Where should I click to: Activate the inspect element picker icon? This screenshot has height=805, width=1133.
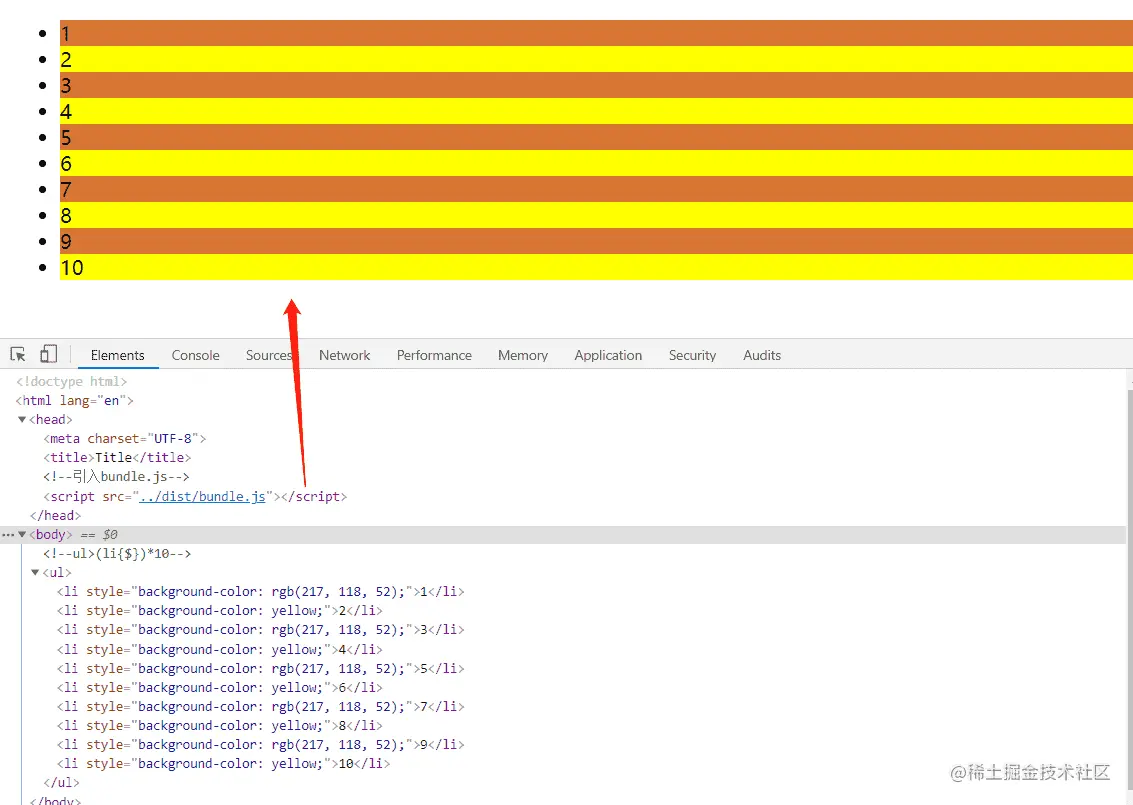click(18, 354)
